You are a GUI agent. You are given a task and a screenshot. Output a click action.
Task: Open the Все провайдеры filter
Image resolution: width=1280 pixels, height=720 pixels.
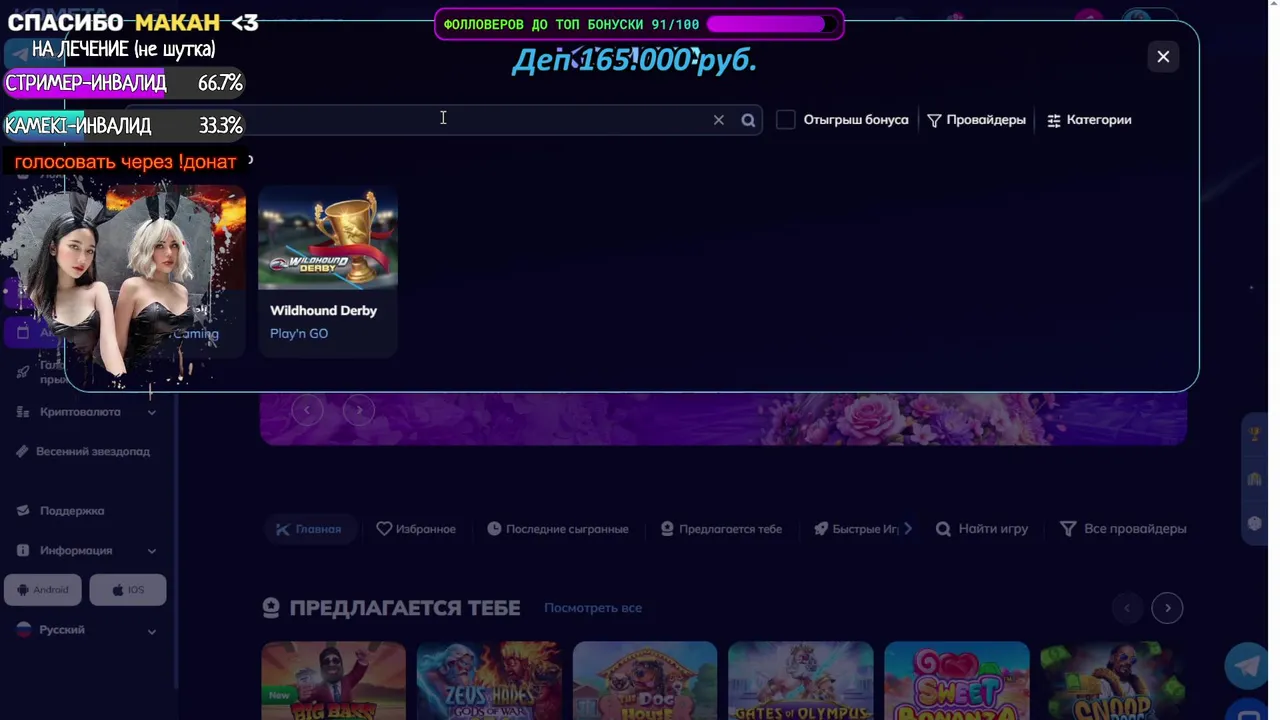tap(1123, 529)
